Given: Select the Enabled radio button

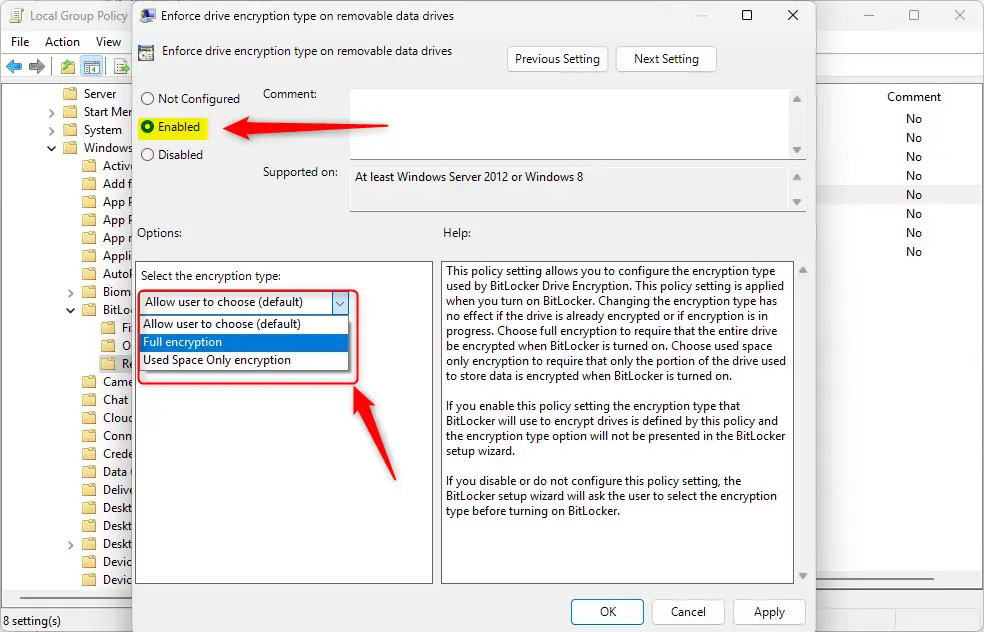Looking at the screenshot, I should tap(147, 127).
